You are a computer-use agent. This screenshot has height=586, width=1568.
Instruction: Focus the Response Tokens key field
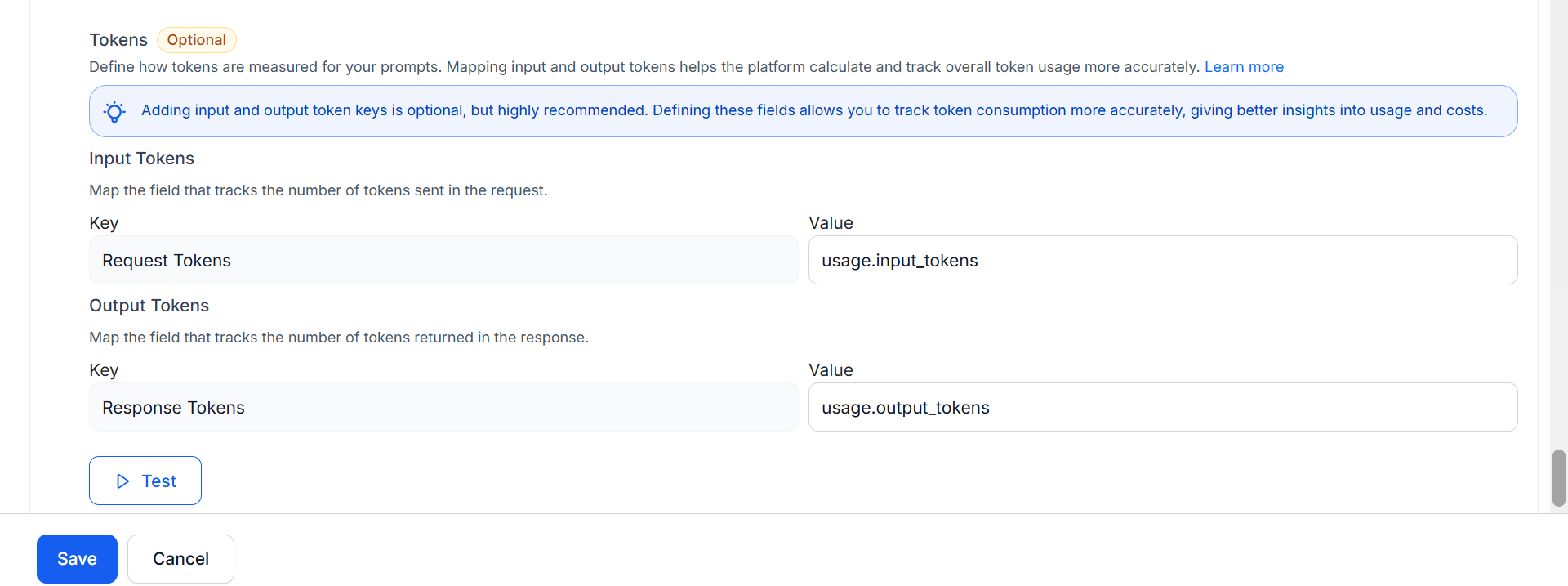click(443, 408)
